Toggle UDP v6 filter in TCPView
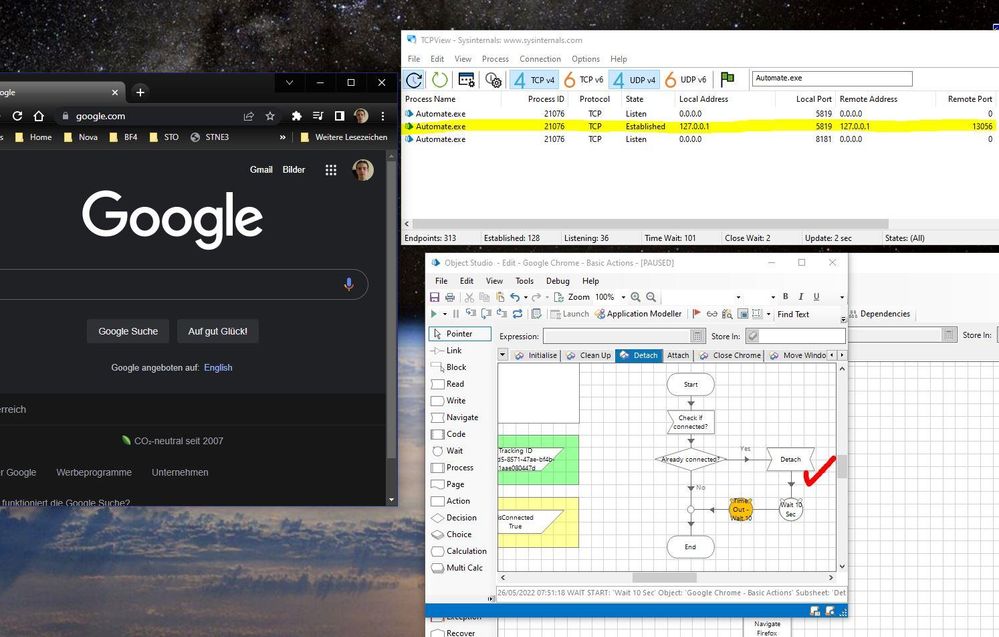 [x=686, y=80]
